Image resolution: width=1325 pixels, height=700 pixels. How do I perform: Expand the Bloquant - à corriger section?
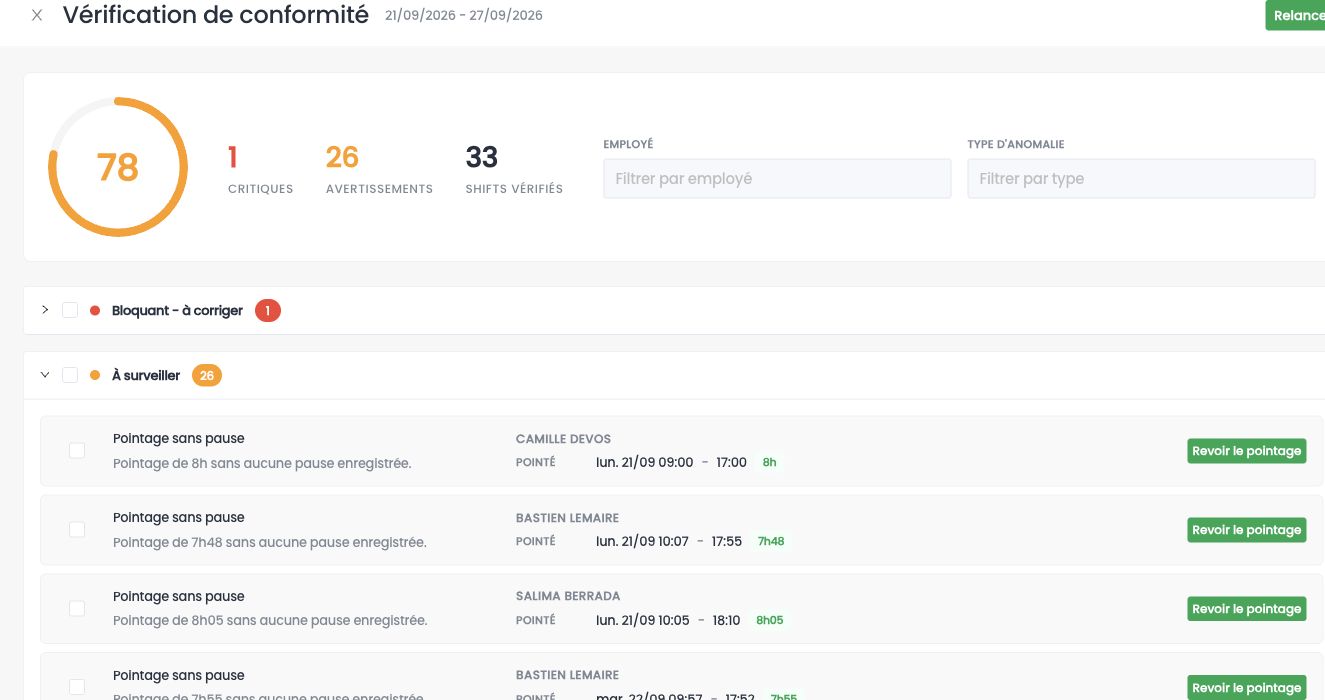coord(45,310)
